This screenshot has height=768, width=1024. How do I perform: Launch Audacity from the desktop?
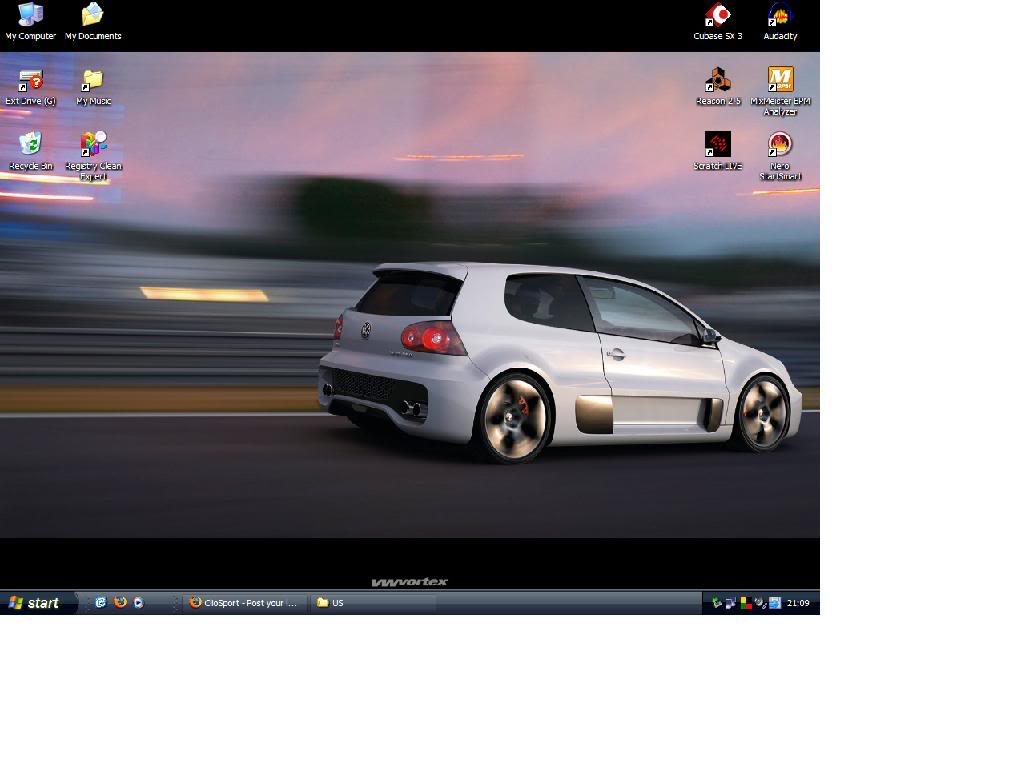click(x=780, y=16)
